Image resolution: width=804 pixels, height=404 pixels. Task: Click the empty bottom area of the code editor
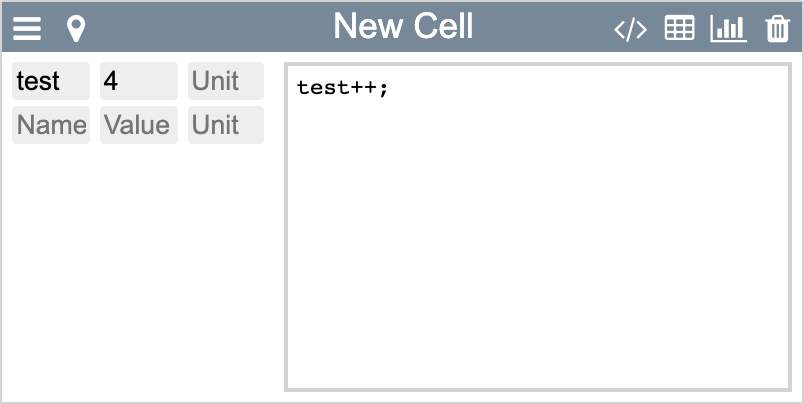pos(537,360)
